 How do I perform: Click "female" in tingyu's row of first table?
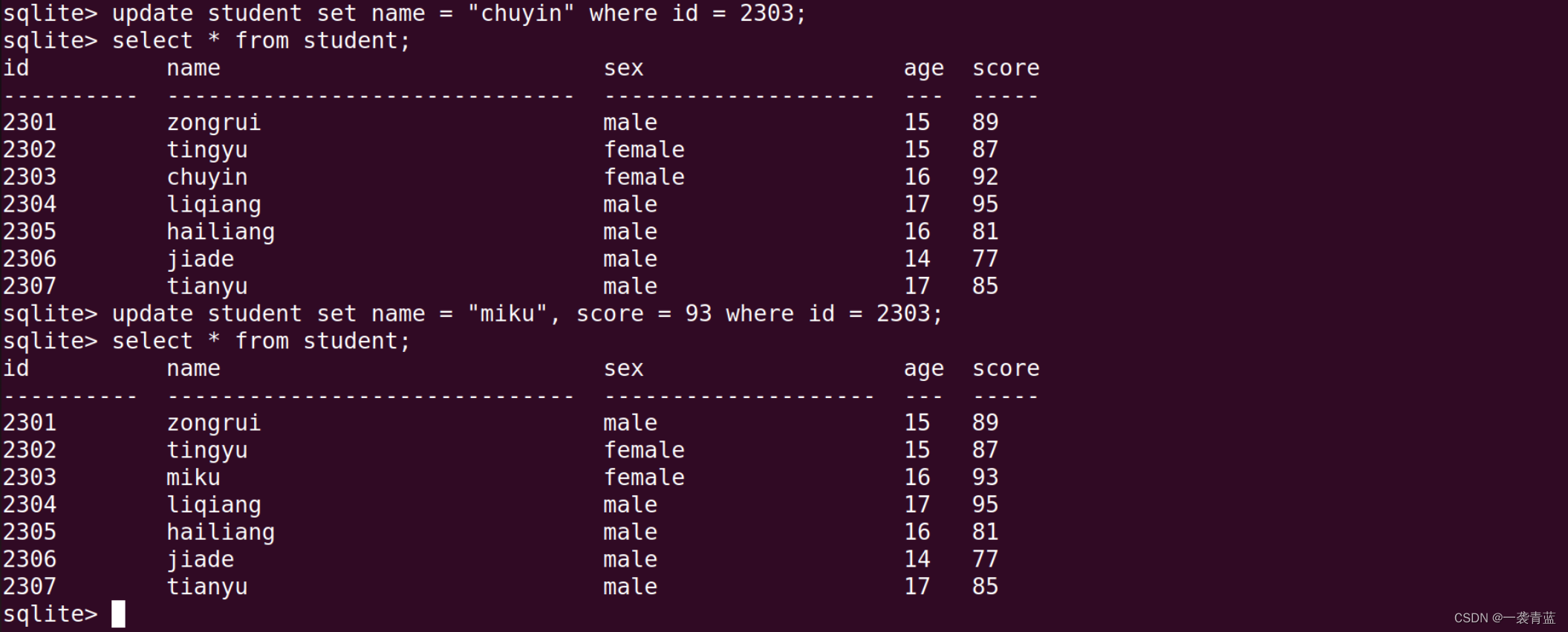644,150
